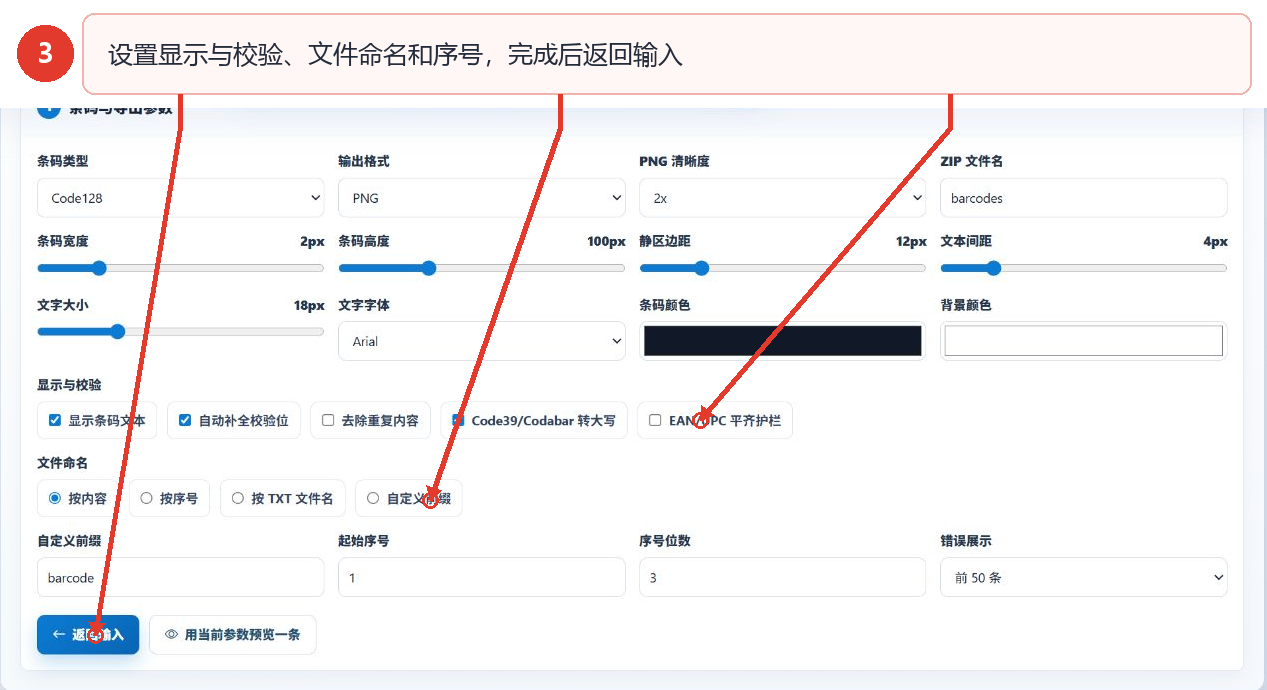Click the 起始序号 input field
The image size is (1267, 690).
[482, 578]
